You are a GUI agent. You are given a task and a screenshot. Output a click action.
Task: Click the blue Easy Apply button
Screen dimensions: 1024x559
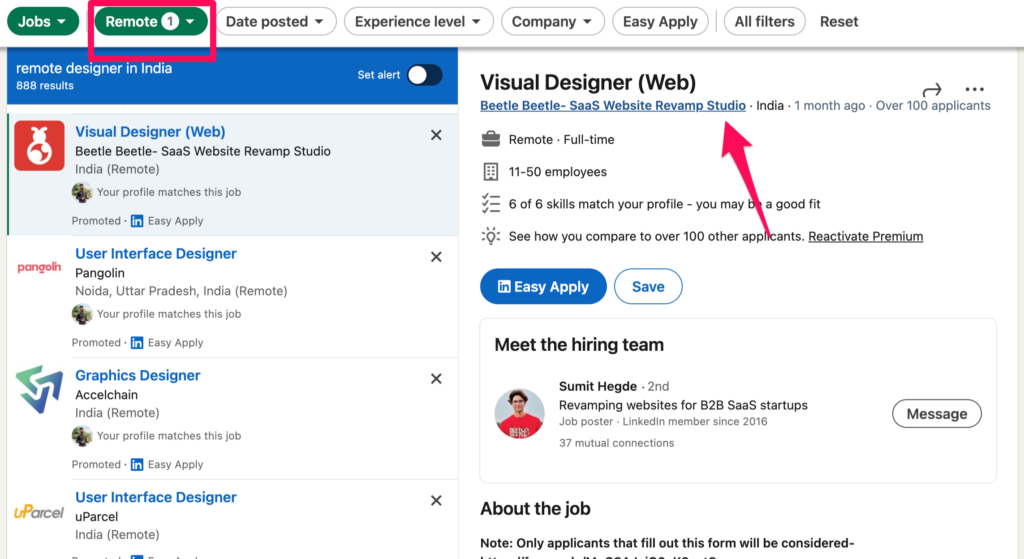(543, 287)
